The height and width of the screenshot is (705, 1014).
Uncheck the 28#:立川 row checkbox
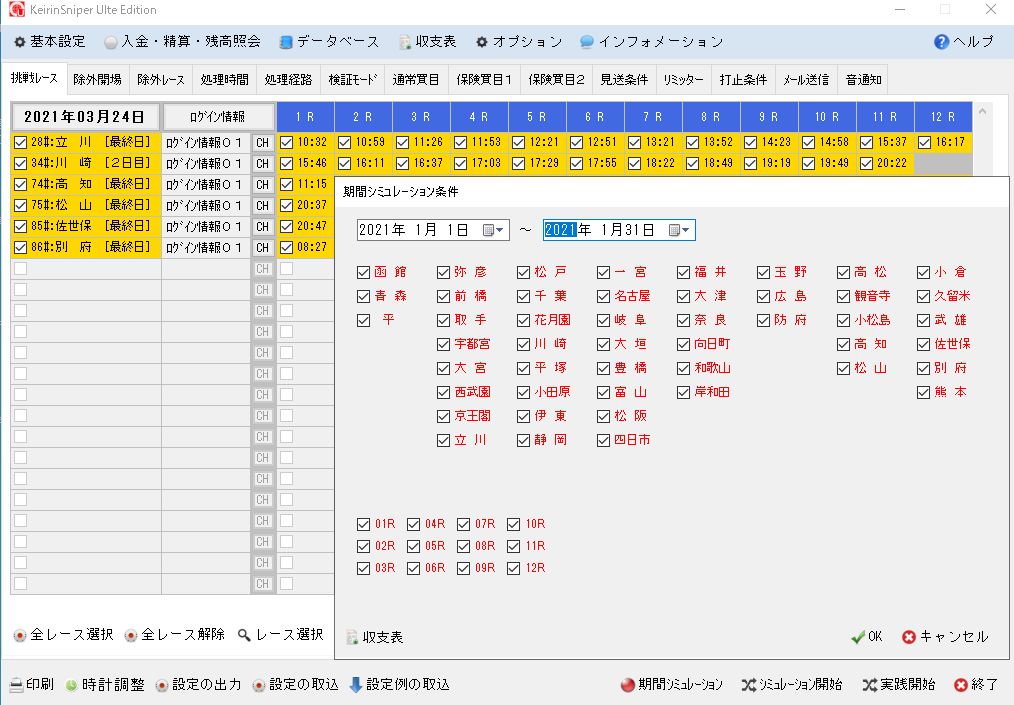click(x=20, y=142)
